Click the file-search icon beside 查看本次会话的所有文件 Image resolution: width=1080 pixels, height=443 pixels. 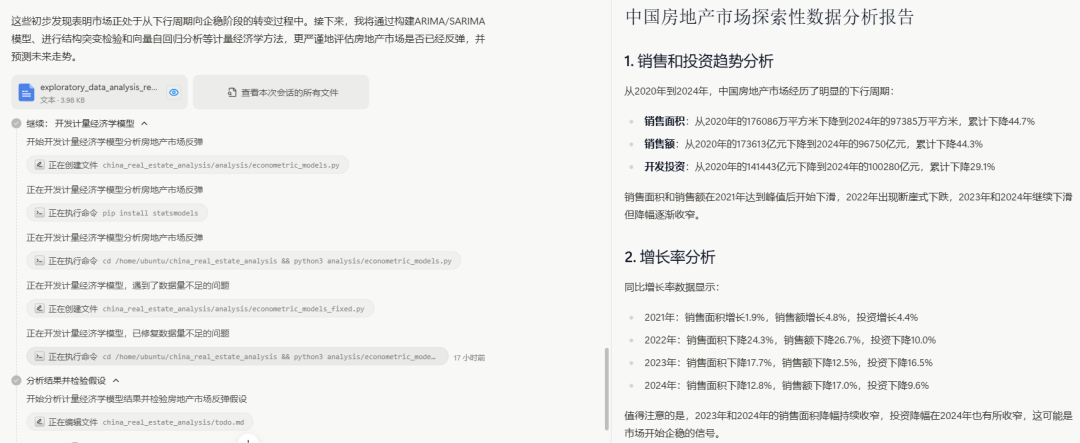pos(232,92)
